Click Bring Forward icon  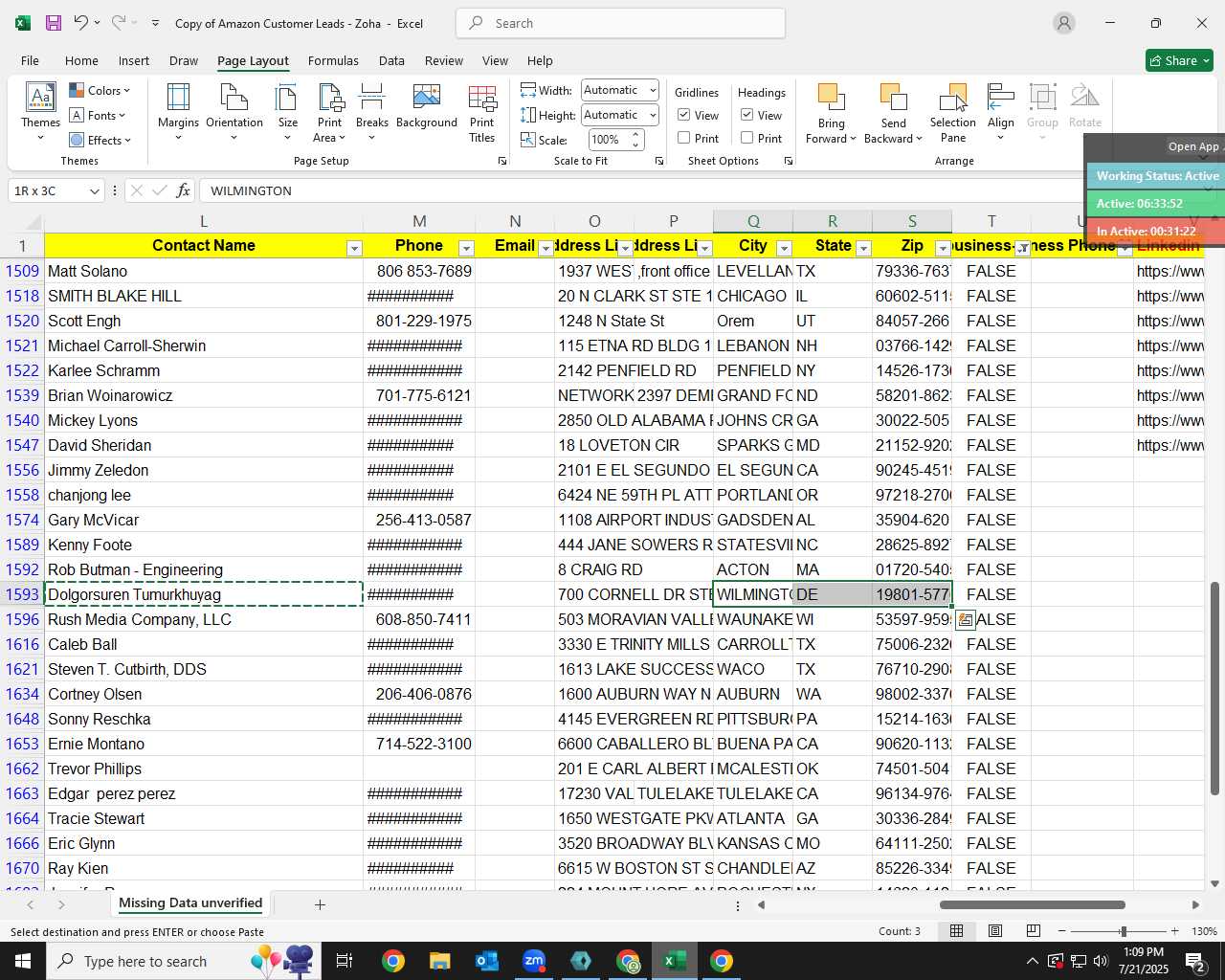(831, 98)
